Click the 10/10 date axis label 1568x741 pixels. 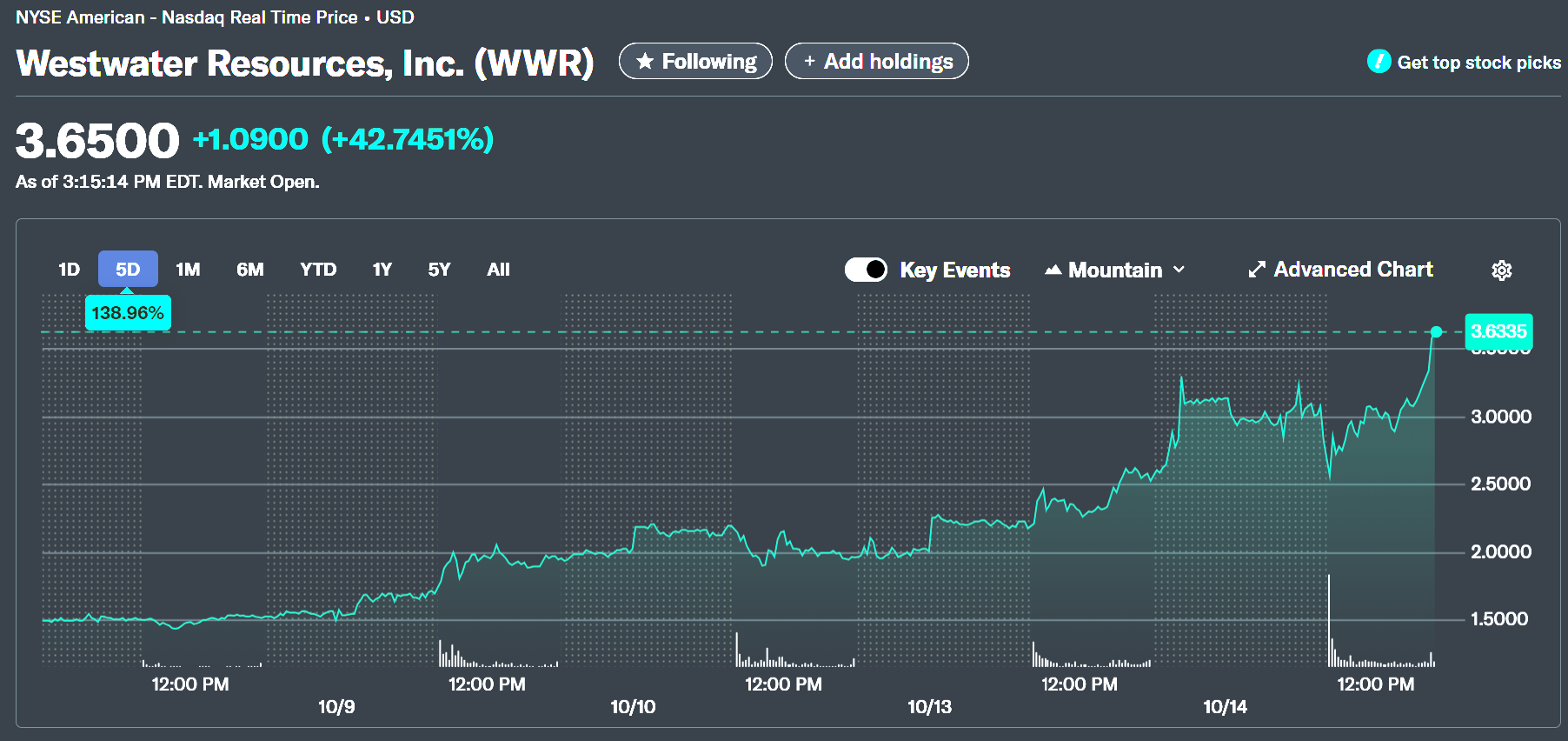point(633,706)
